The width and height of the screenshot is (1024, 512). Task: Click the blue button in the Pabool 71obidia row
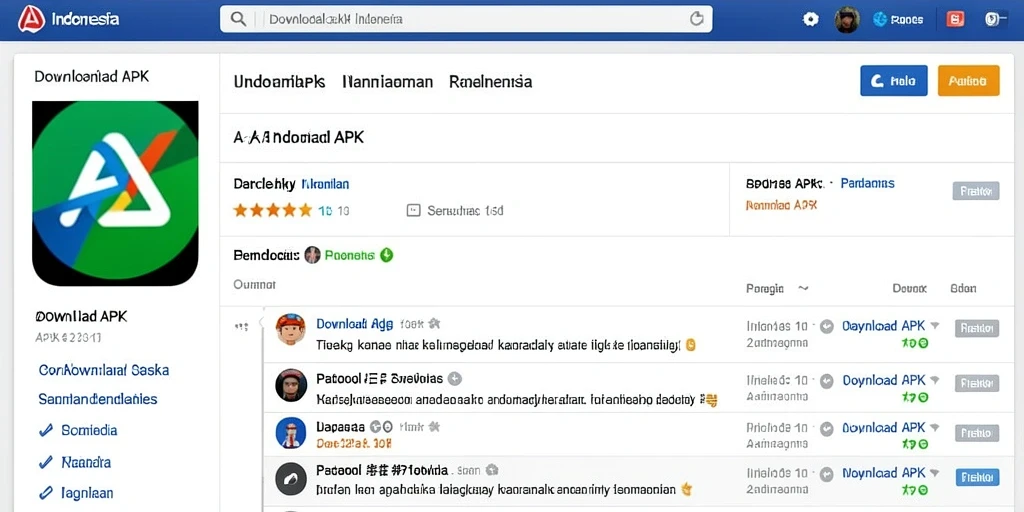[x=977, y=477]
